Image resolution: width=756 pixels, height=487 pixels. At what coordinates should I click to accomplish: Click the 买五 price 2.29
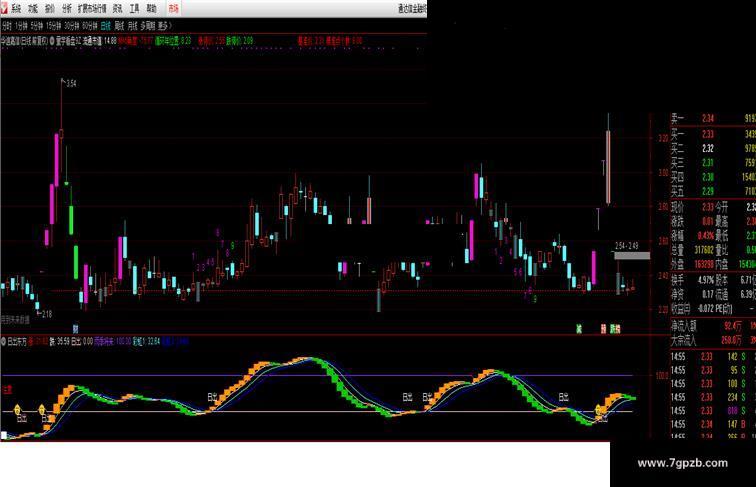tap(708, 192)
